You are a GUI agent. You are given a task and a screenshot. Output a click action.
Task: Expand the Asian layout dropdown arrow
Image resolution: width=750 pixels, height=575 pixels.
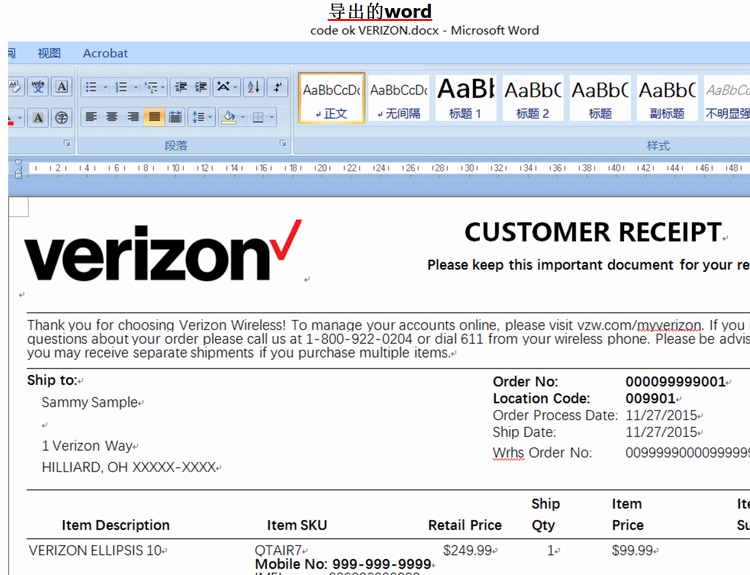coord(235,87)
